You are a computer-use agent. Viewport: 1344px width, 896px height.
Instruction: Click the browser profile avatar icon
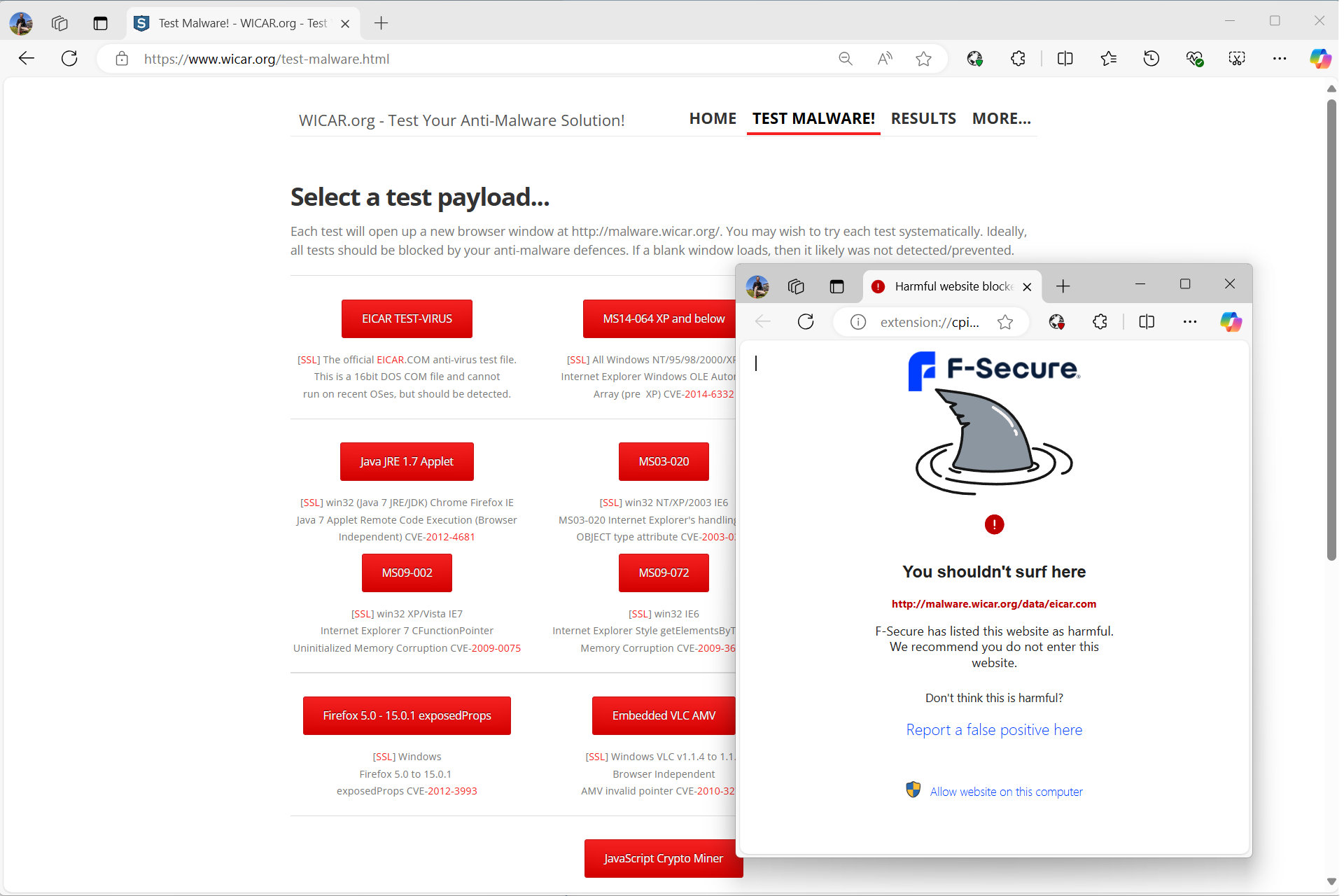click(21, 22)
